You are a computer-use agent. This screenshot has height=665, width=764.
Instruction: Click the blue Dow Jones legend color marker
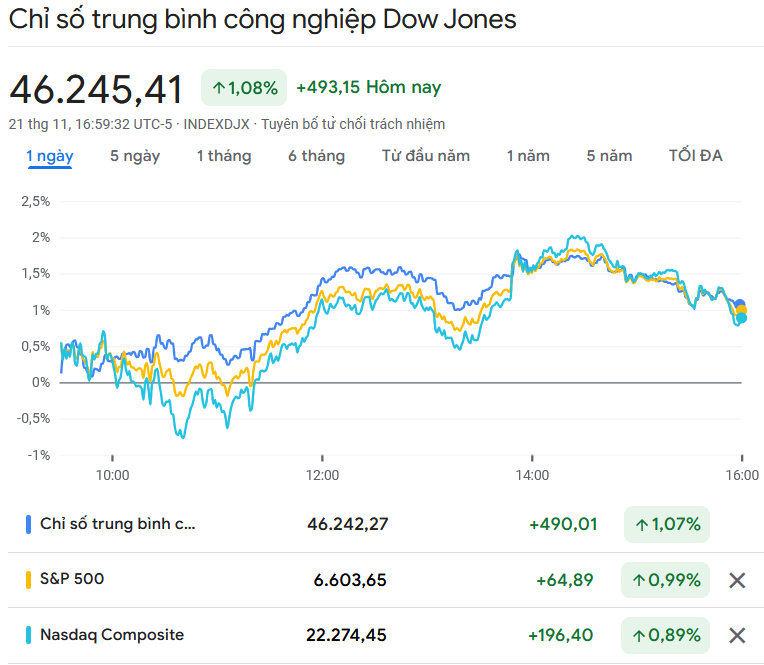click(28, 524)
